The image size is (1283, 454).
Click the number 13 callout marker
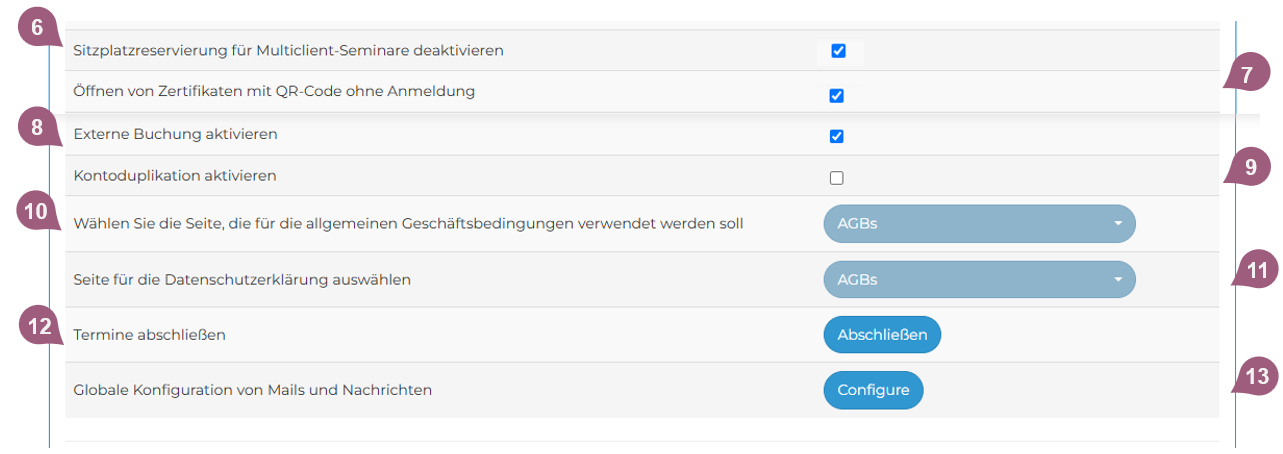pyautogui.click(x=1258, y=377)
